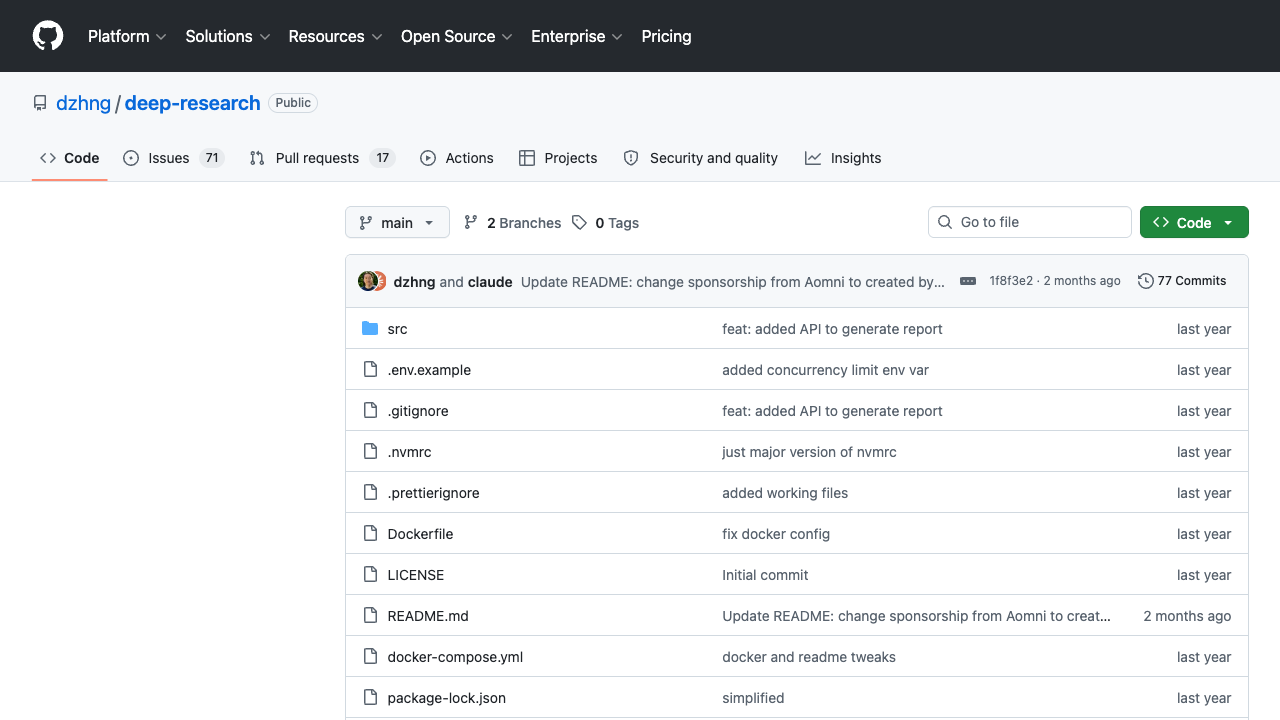Click the file icon beside .env.example
This screenshot has width=1280, height=720.
coord(370,370)
